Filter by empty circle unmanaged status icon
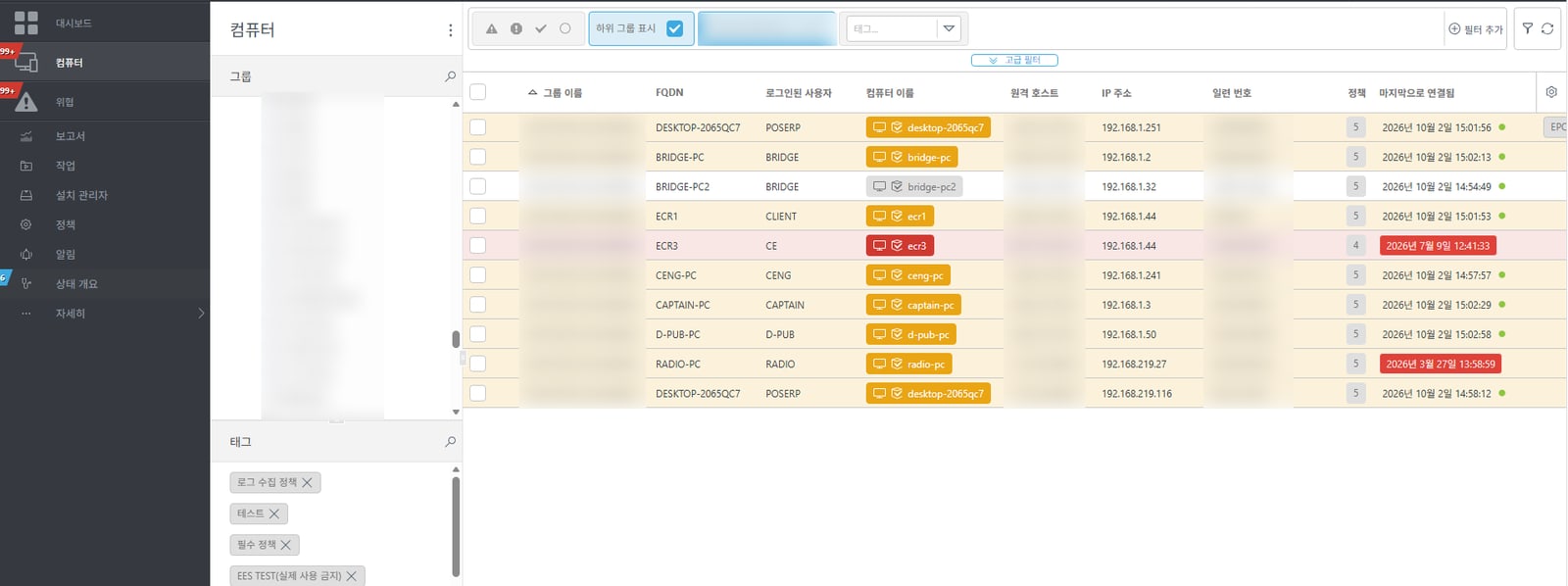1568x586 pixels. tap(565, 28)
